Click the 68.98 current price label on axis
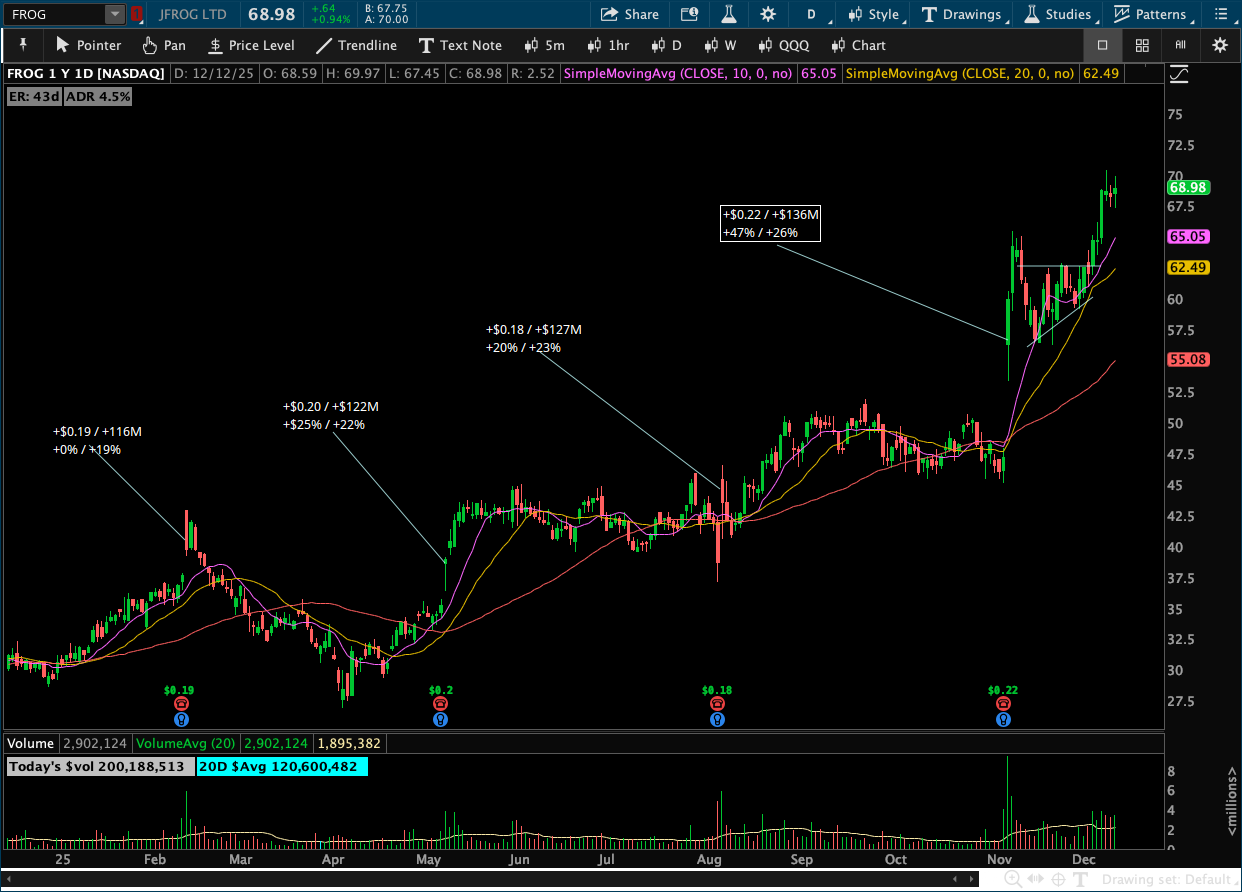Screen dimensions: 1242x892 click(x=1188, y=187)
